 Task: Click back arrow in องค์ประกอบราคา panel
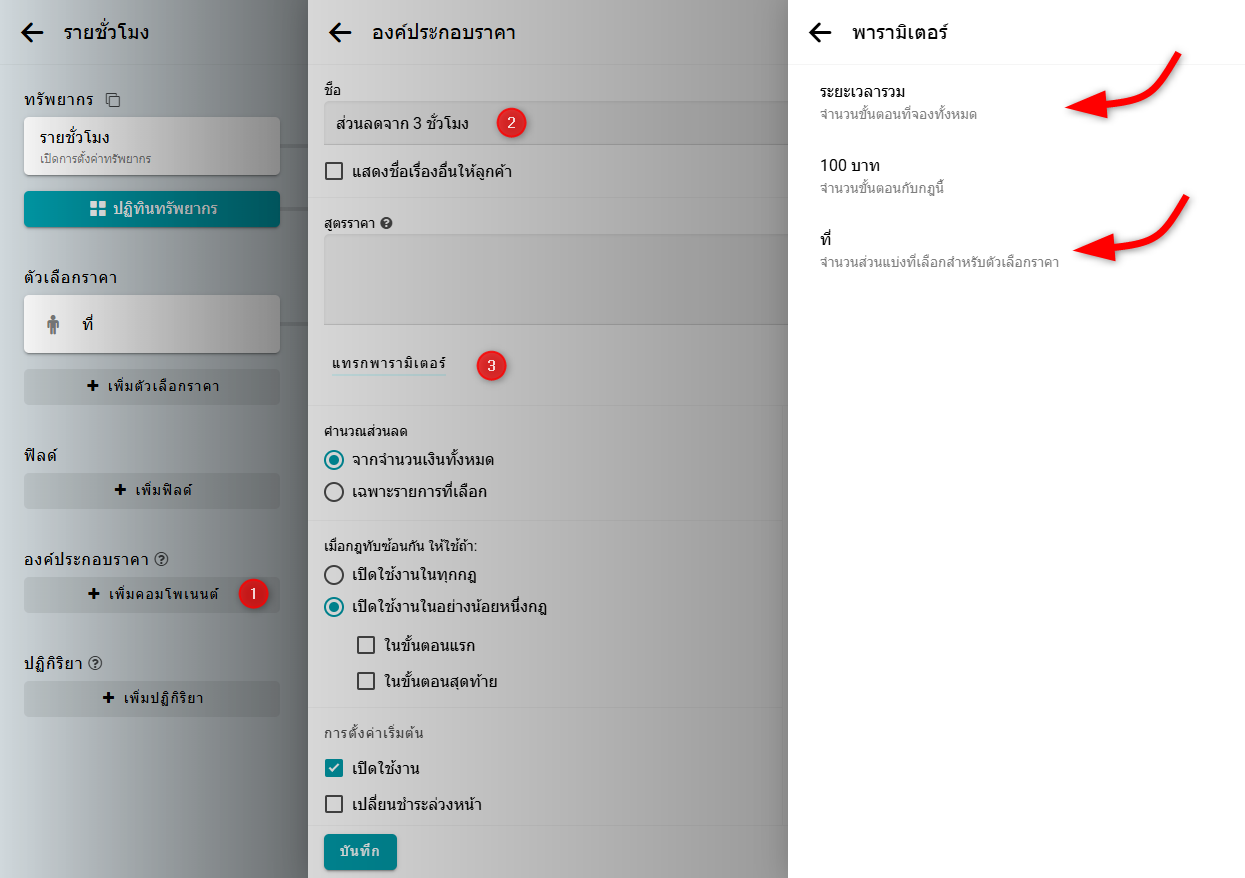pos(340,32)
